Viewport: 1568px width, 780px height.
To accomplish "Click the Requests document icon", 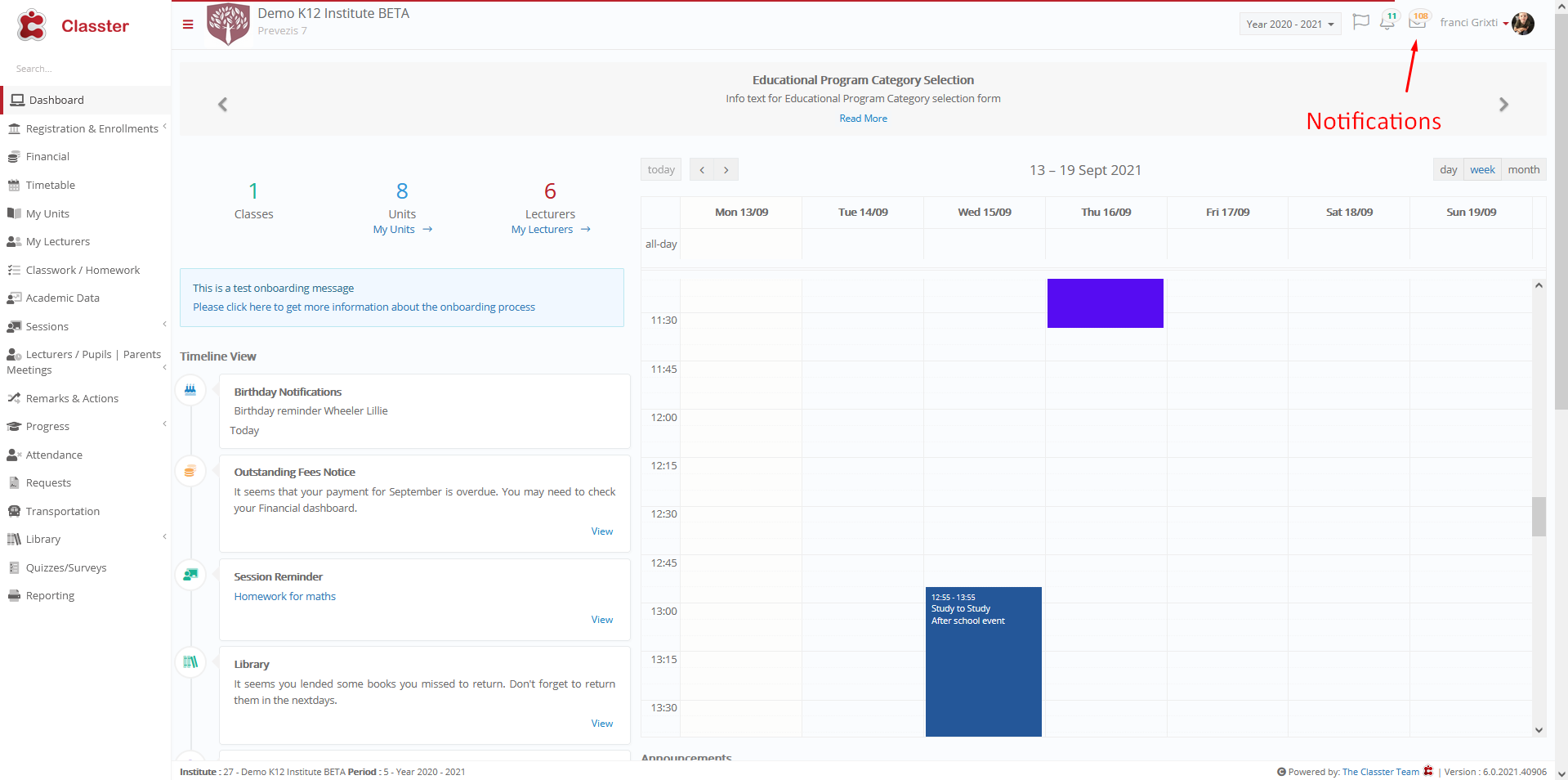I will coord(14,483).
